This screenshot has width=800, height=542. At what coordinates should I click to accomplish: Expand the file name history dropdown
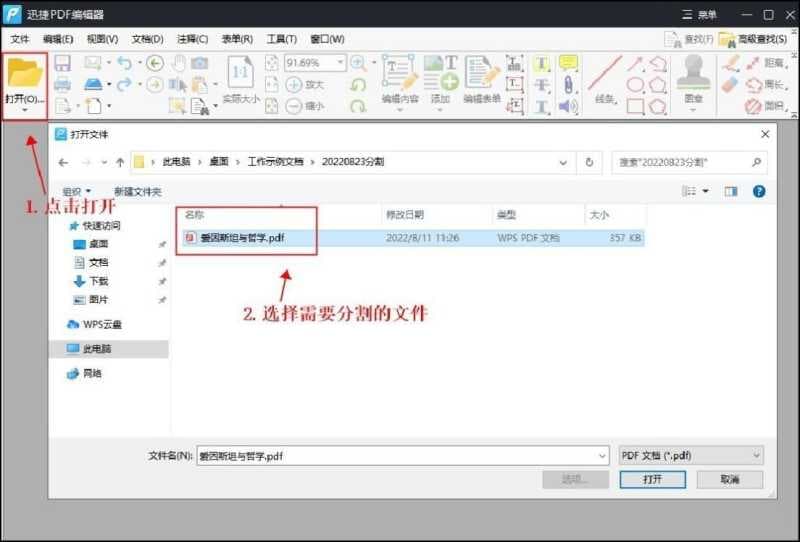602,456
